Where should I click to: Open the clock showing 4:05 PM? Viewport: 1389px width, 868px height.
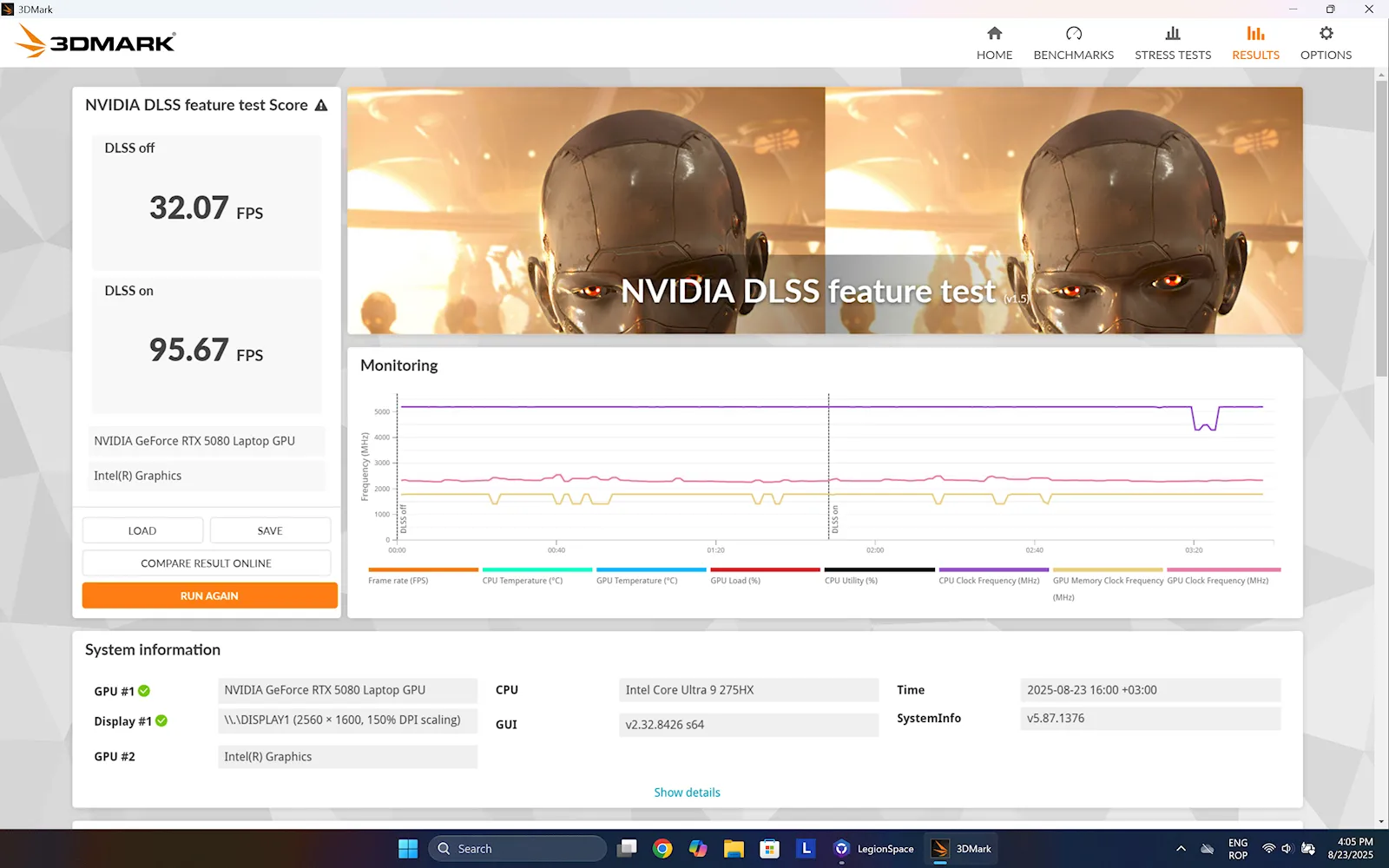coord(1351,849)
